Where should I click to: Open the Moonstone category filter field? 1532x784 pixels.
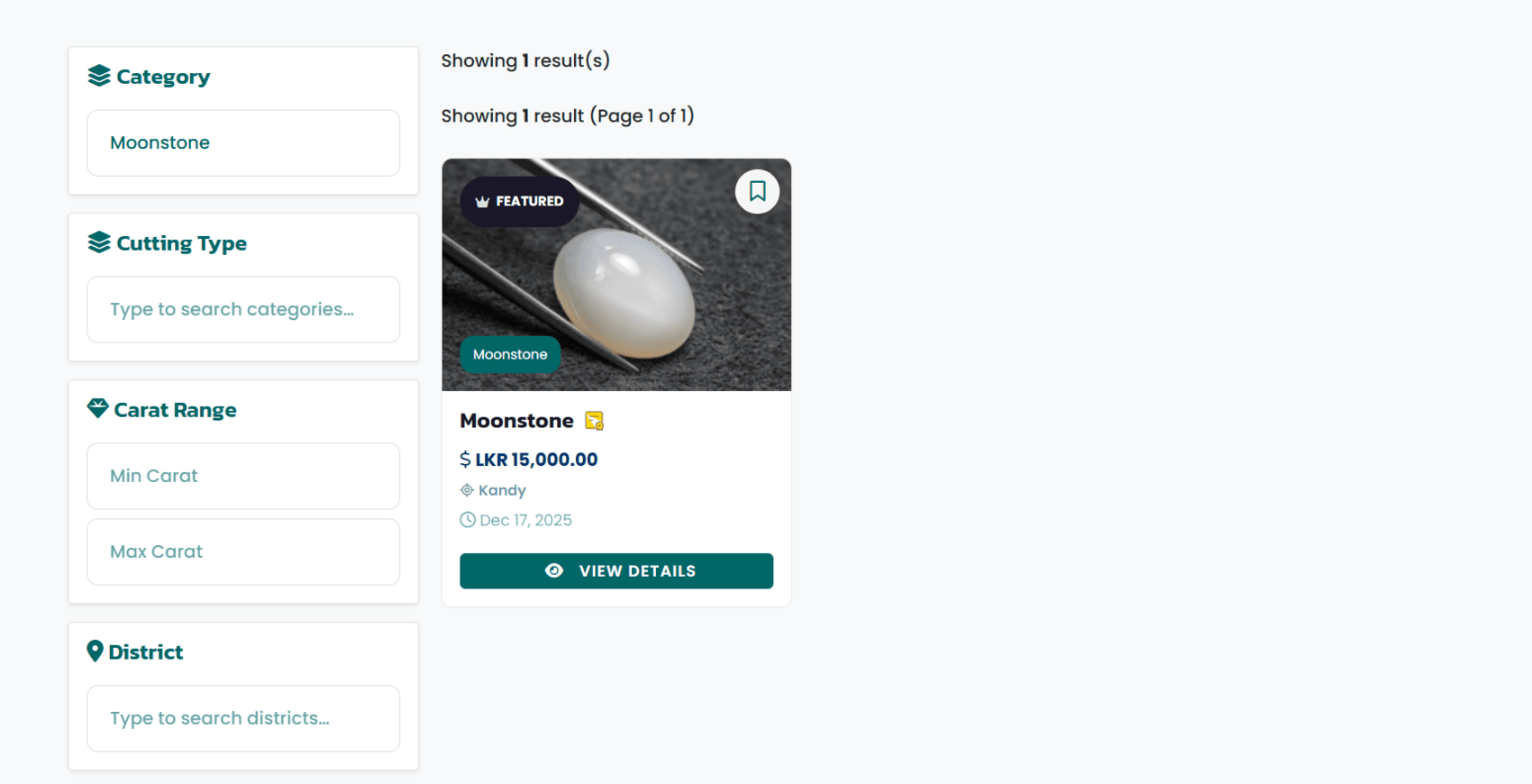242,142
